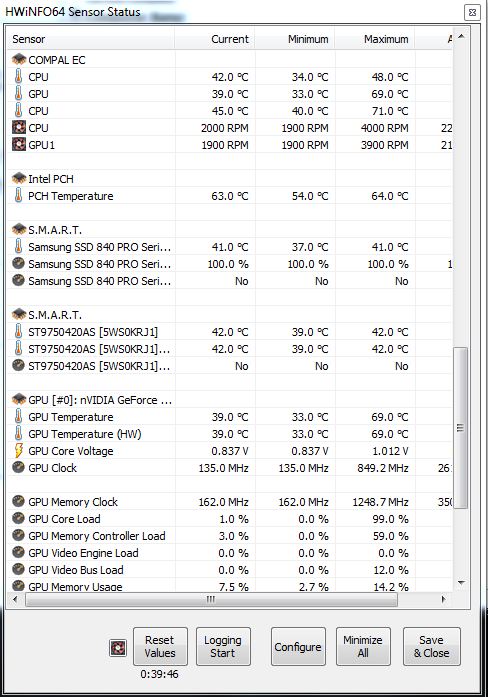Click the CPU fan icon at 2000 RPM
This screenshot has width=488, height=697.
[19, 128]
